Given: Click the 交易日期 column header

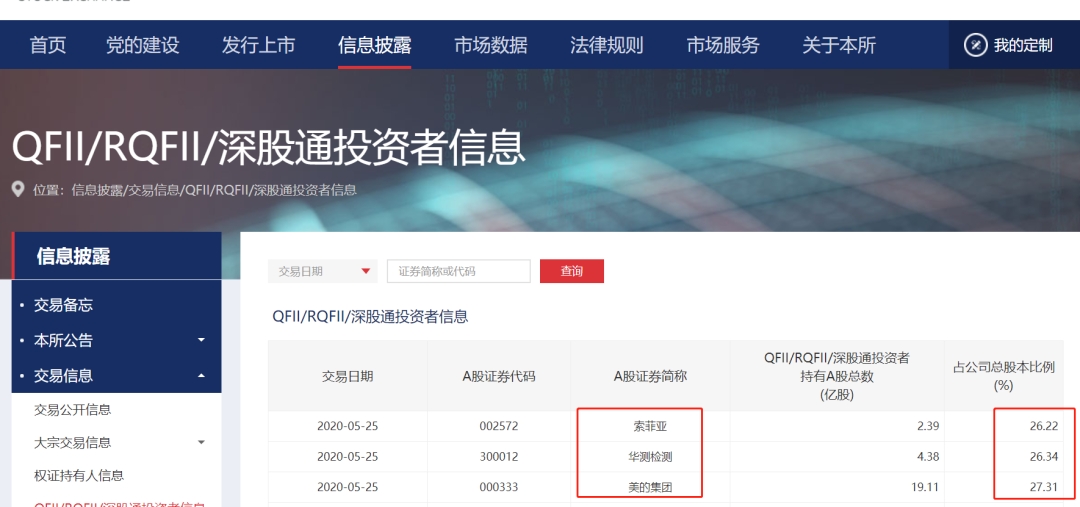Looking at the screenshot, I should click(348, 376).
